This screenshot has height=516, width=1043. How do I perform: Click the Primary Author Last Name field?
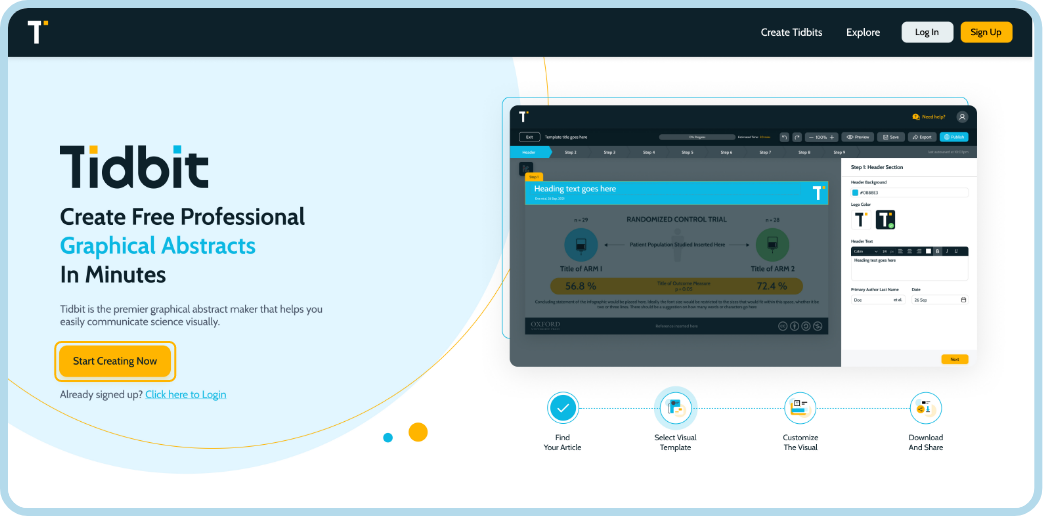878,300
